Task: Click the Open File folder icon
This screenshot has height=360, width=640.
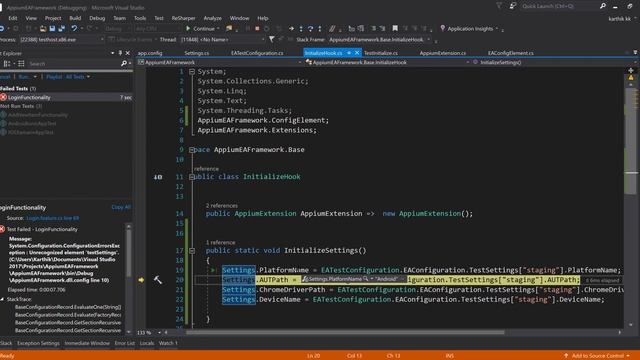Action: point(42,29)
